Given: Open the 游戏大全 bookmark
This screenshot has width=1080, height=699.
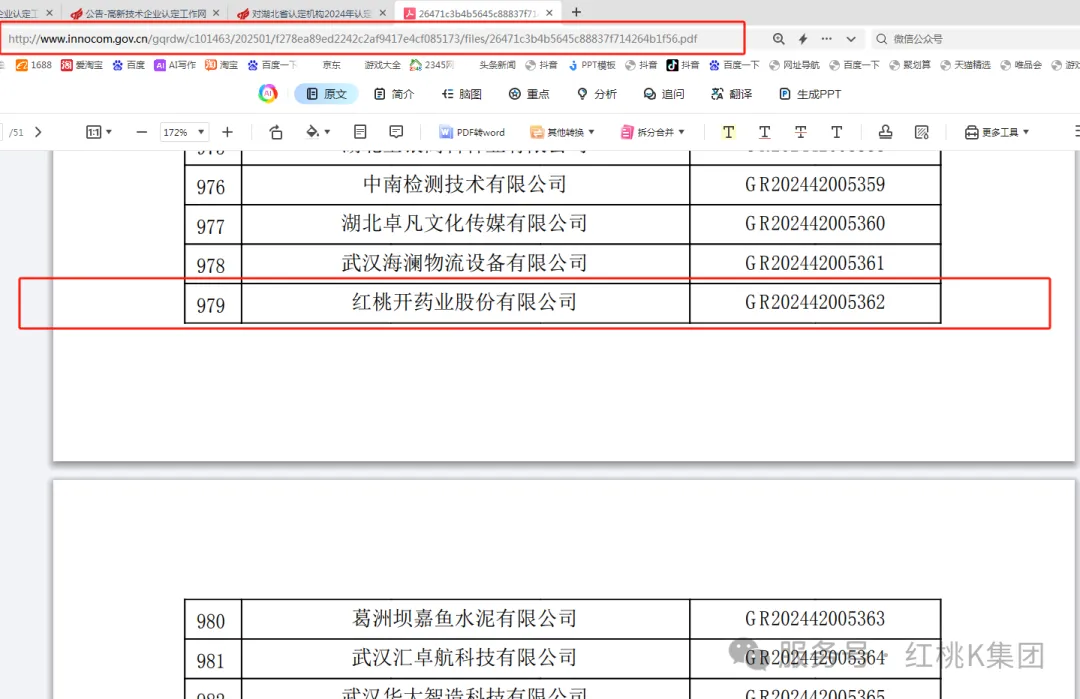Looking at the screenshot, I should (382, 65).
